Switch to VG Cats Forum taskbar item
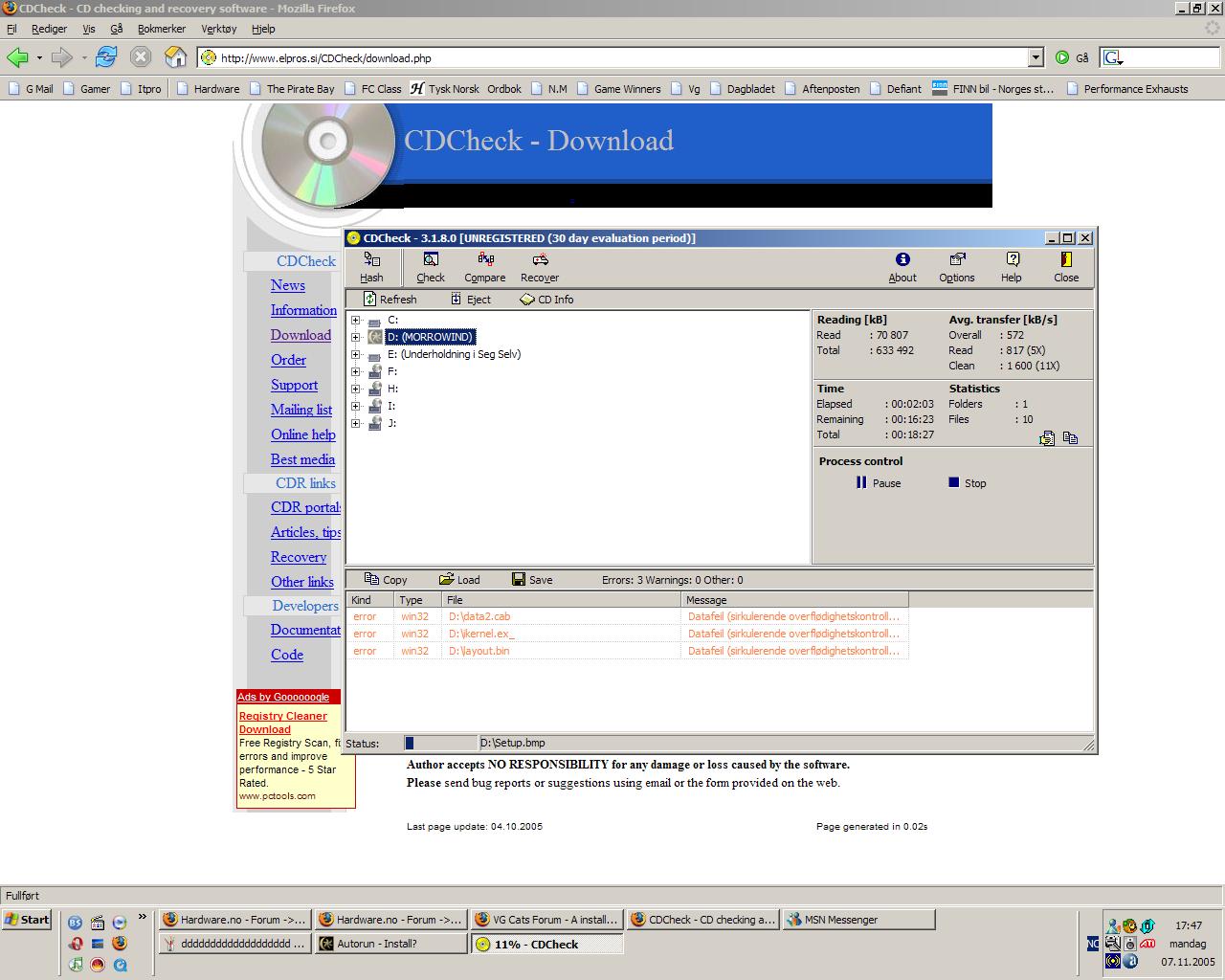 [546, 920]
